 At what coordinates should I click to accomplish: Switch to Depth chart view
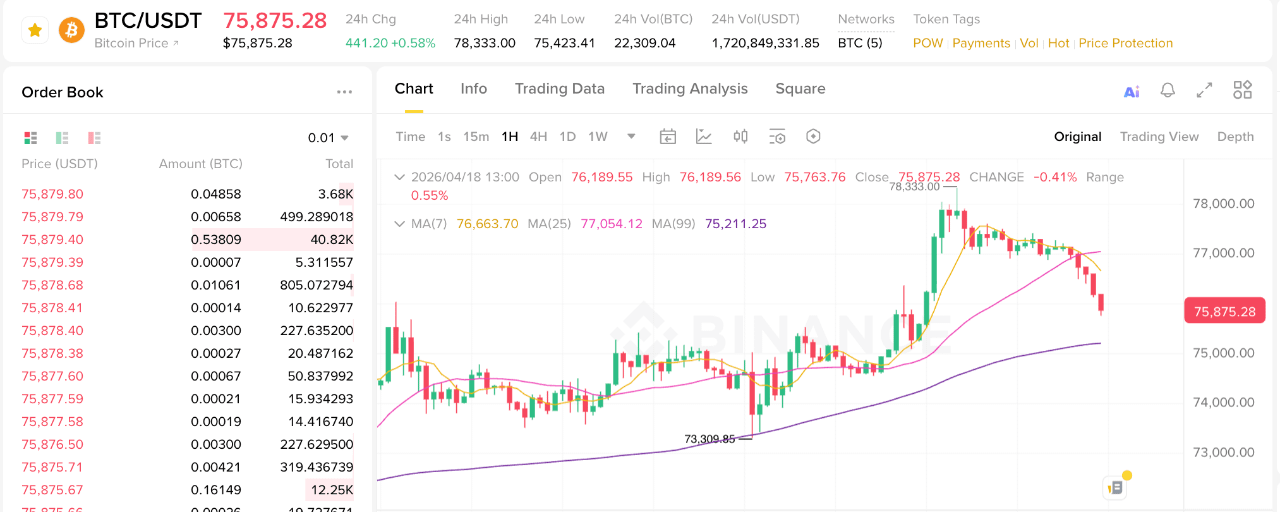(1235, 137)
